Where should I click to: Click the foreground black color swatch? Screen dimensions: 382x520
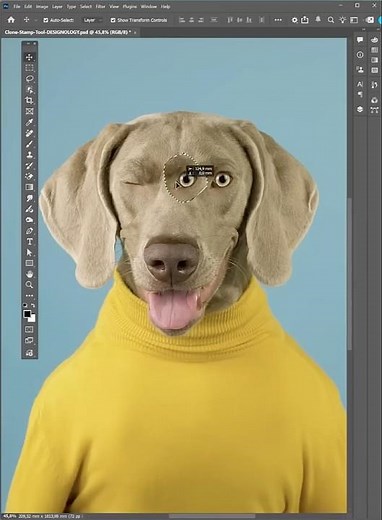27,314
